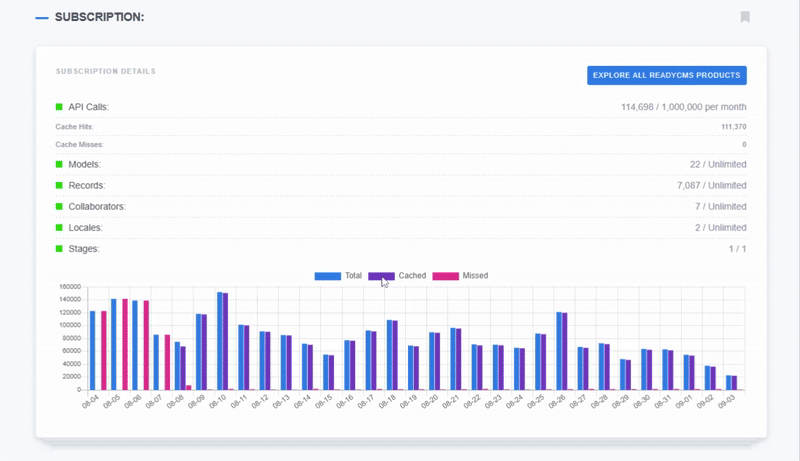Image resolution: width=800 pixels, height=461 pixels.
Task: Select the Cache Misses row label
Action: [x=80, y=145]
